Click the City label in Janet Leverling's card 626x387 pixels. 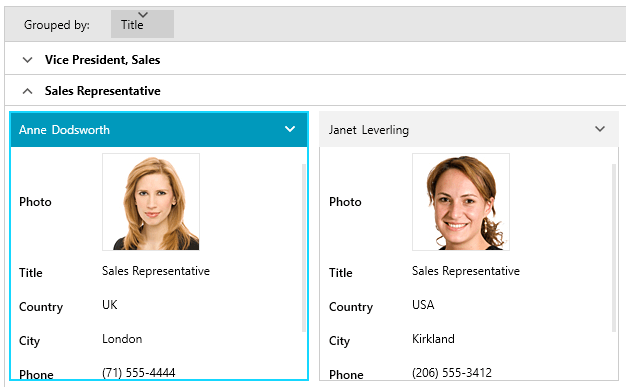pyautogui.click(x=339, y=341)
